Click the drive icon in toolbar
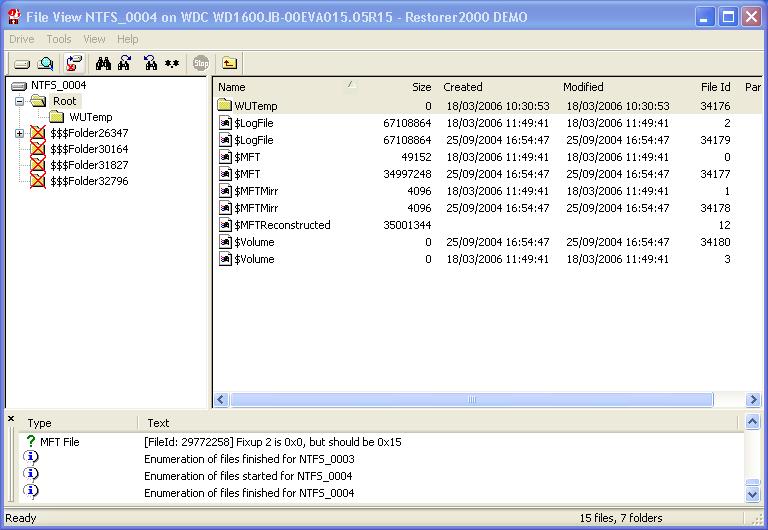768x530 pixels. point(22,64)
